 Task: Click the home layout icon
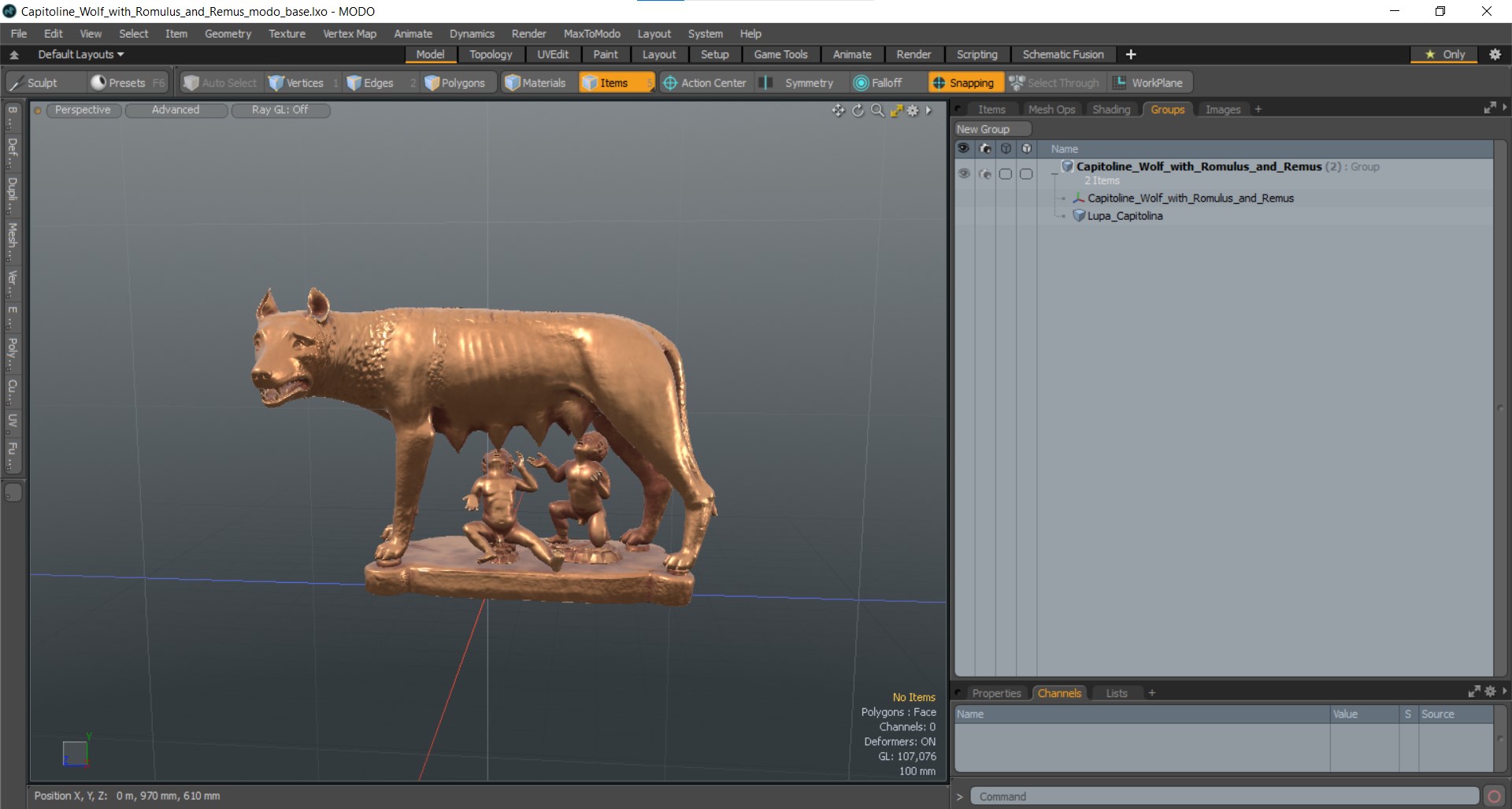(x=14, y=54)
